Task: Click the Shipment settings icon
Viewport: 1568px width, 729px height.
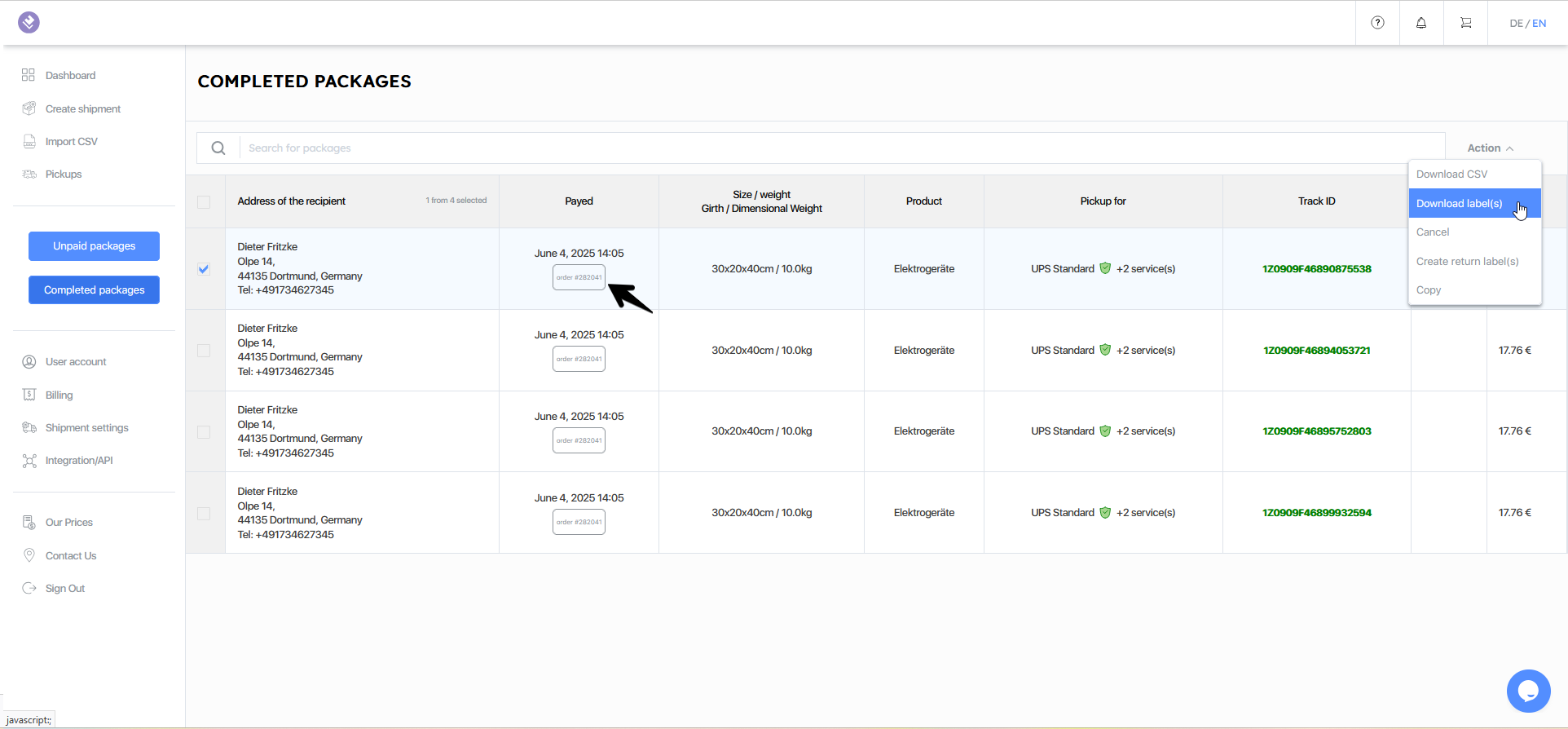Action: [29, 427]
